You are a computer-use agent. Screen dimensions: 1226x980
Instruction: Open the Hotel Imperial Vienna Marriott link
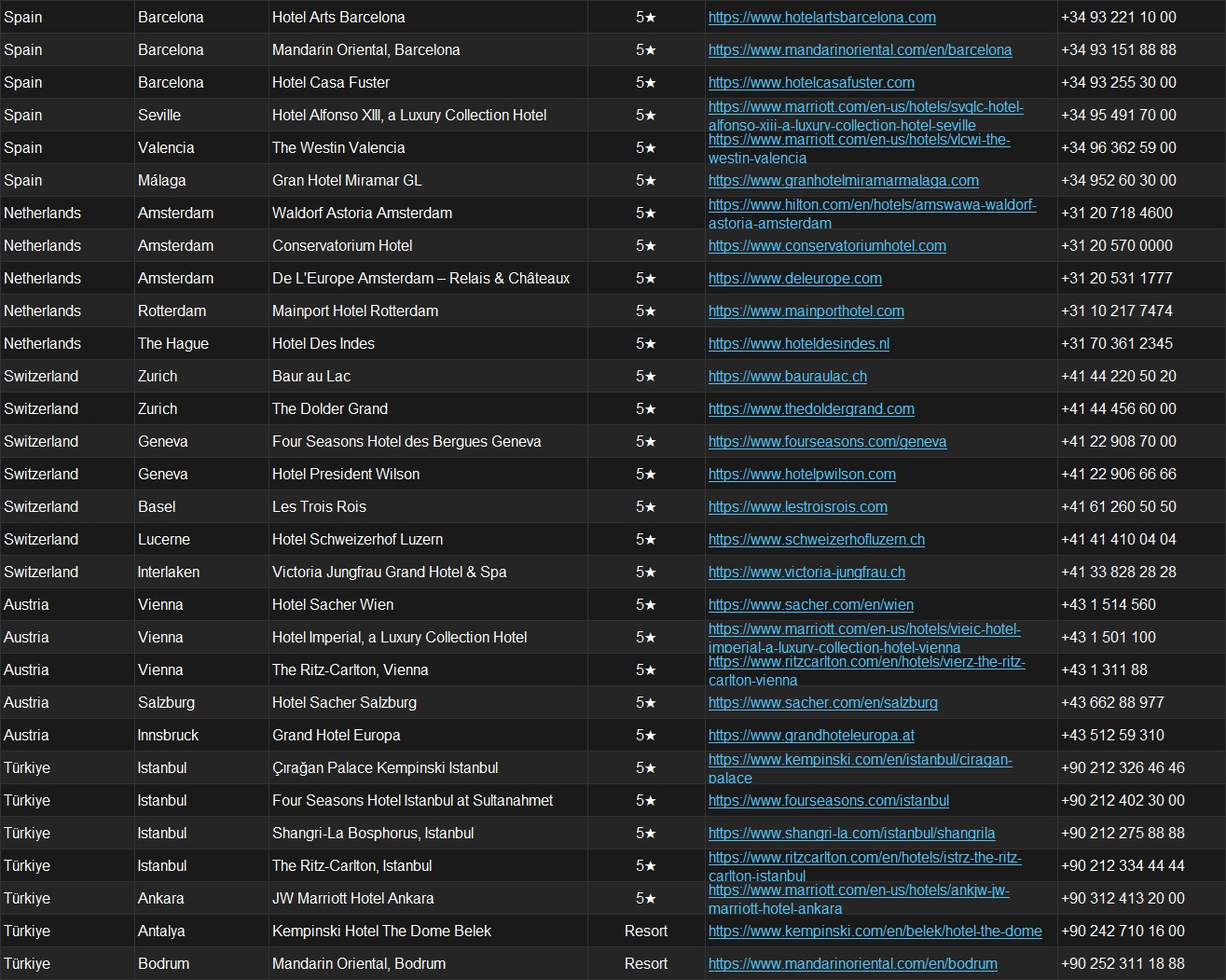[864, 638]
